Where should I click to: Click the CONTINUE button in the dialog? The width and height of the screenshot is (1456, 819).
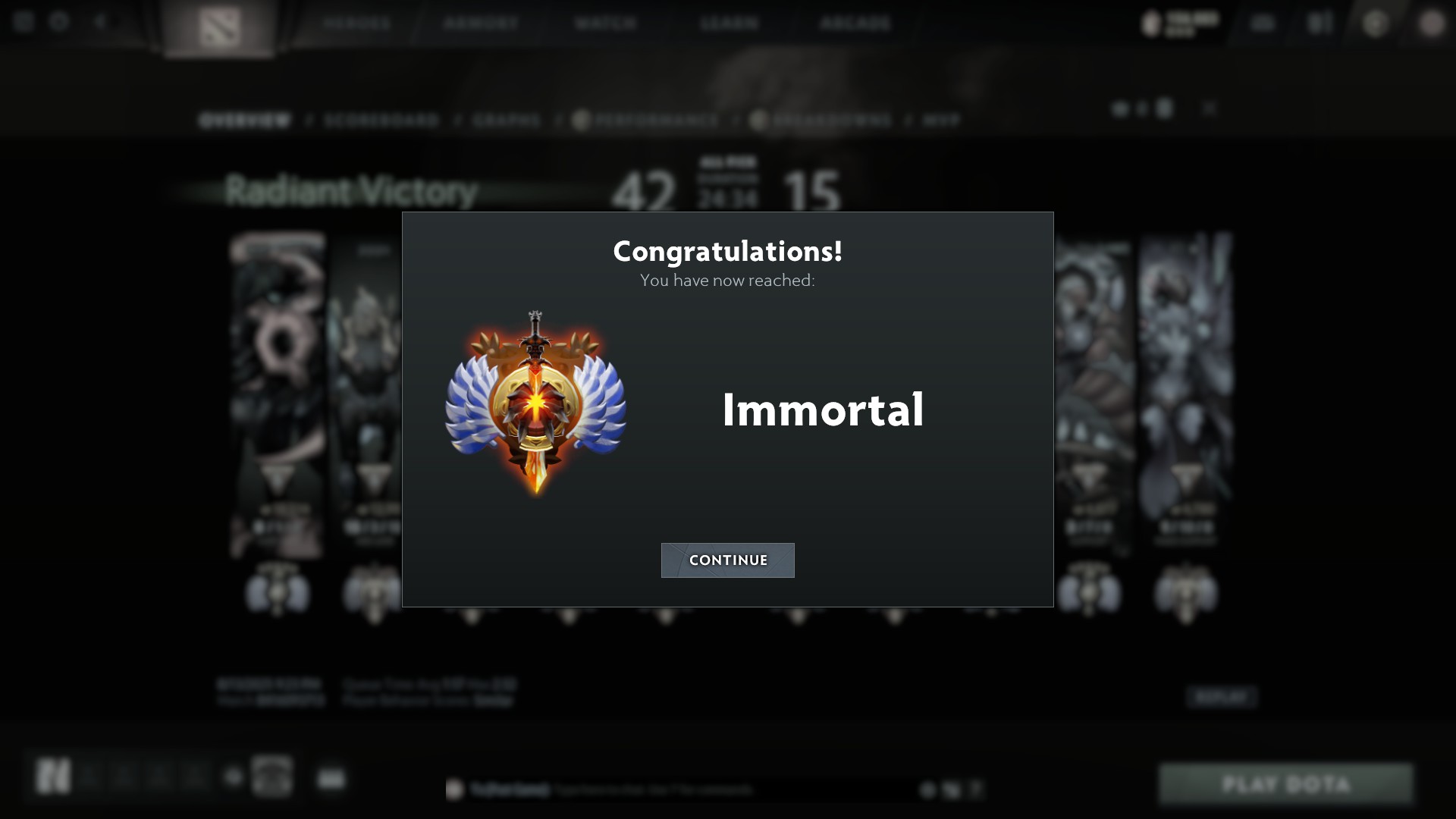tap(727, 560)
